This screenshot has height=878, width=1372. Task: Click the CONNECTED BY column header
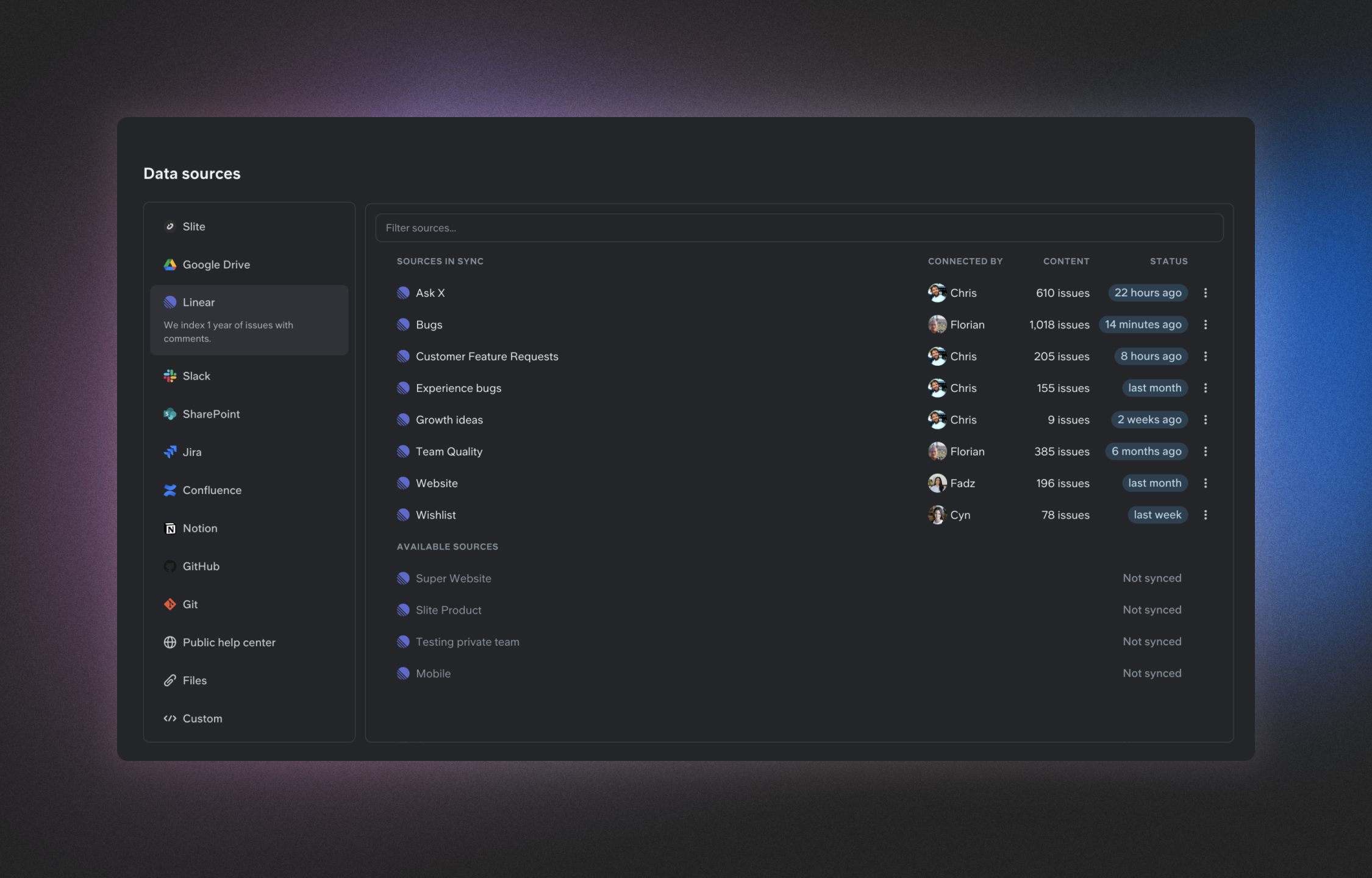(x=965, y=261)
